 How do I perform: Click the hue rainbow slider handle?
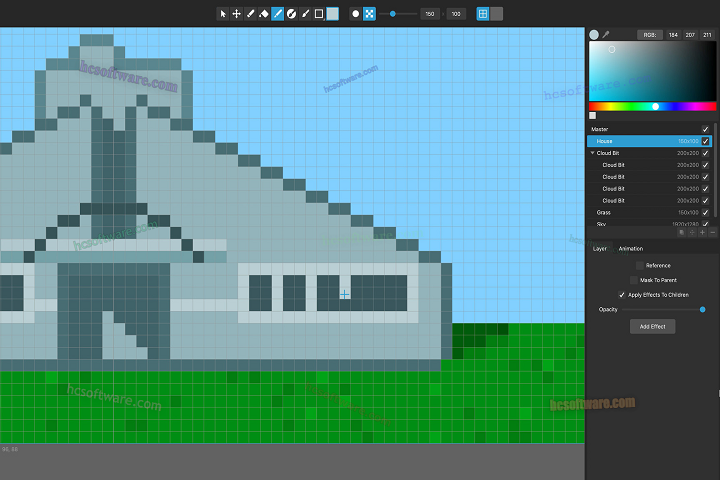[x=656, y=107]
